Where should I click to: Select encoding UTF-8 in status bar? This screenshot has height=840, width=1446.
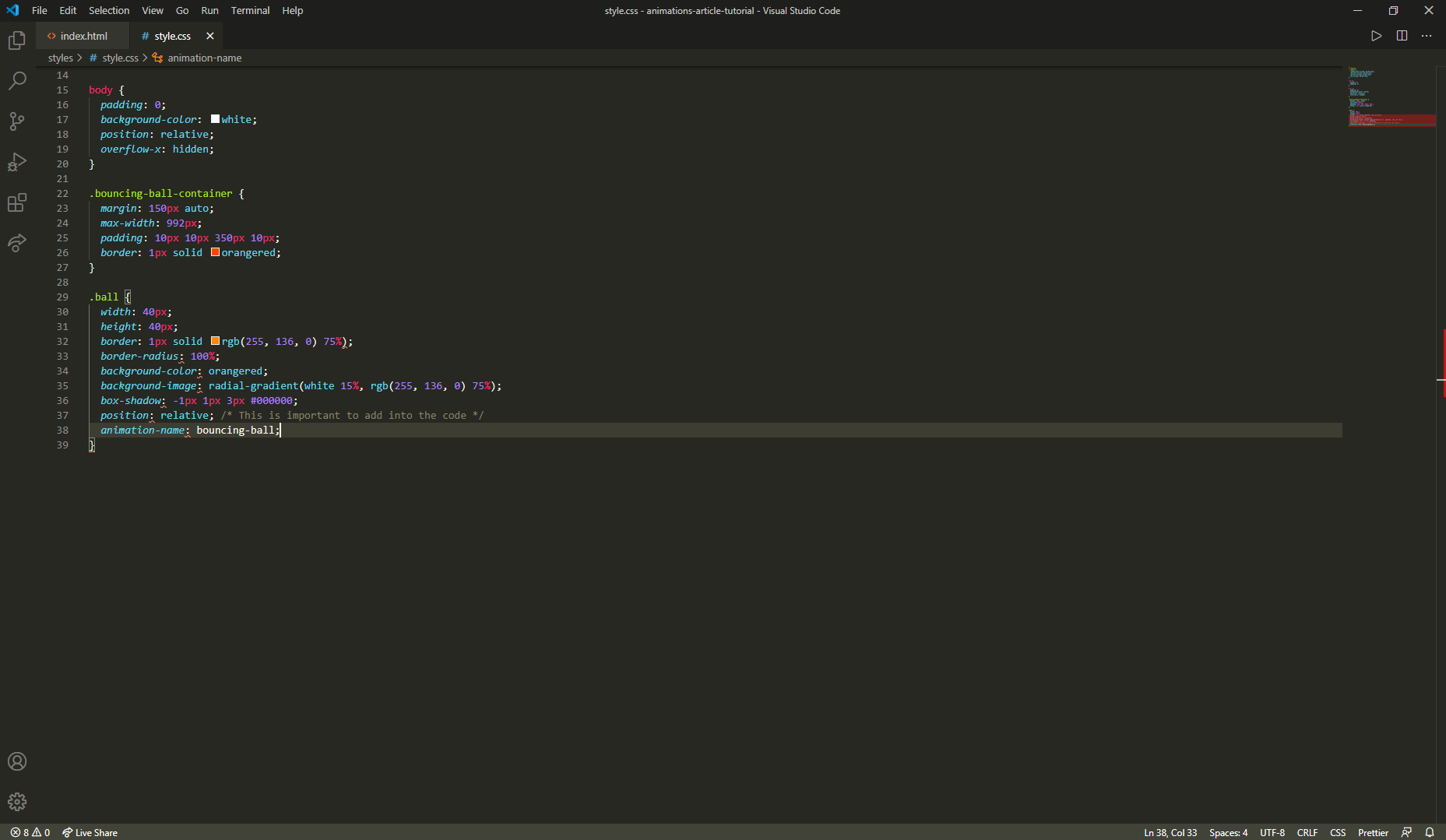(x=1272, y=832)
